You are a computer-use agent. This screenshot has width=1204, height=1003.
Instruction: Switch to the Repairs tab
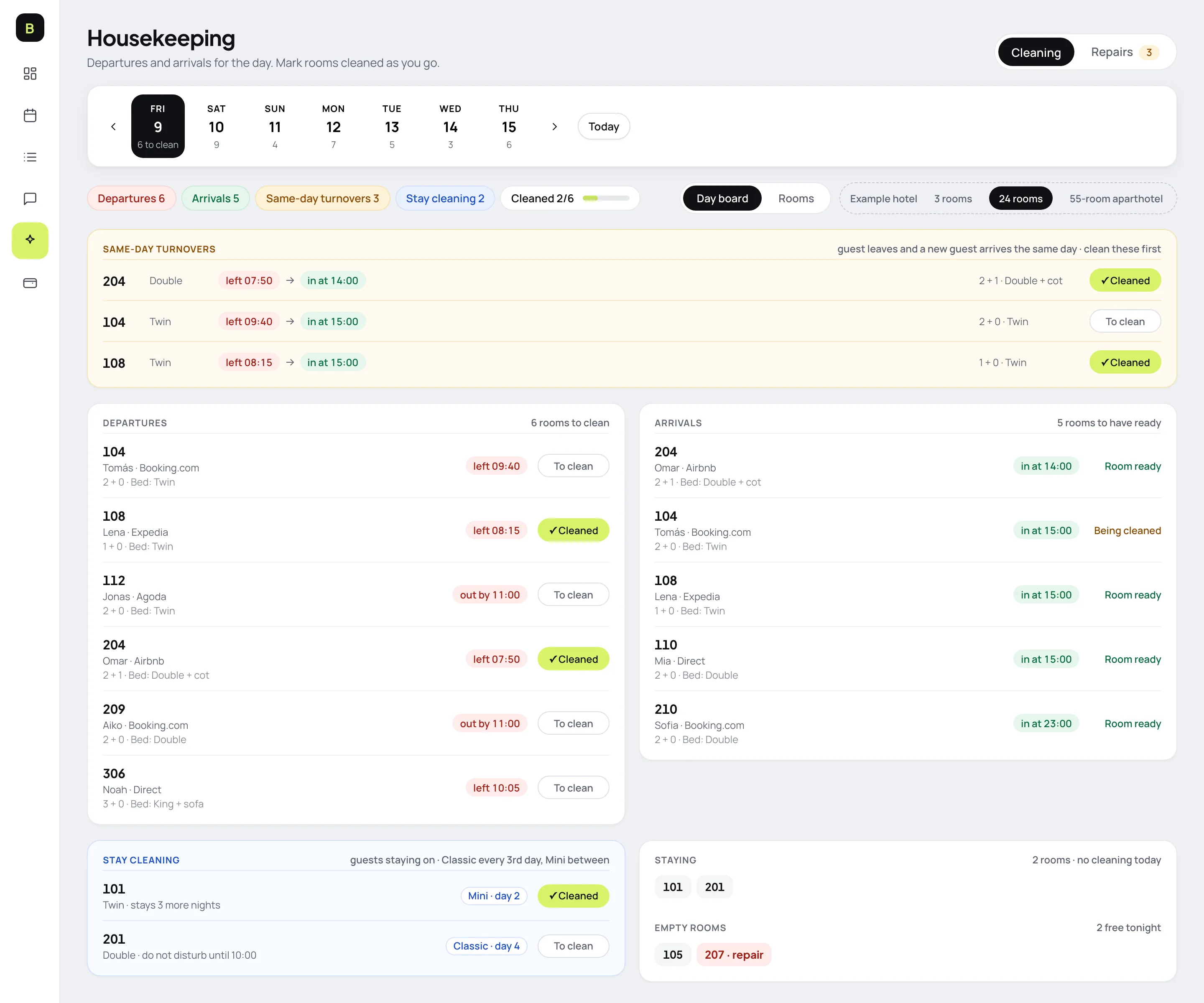click(x=1124, y=52)
